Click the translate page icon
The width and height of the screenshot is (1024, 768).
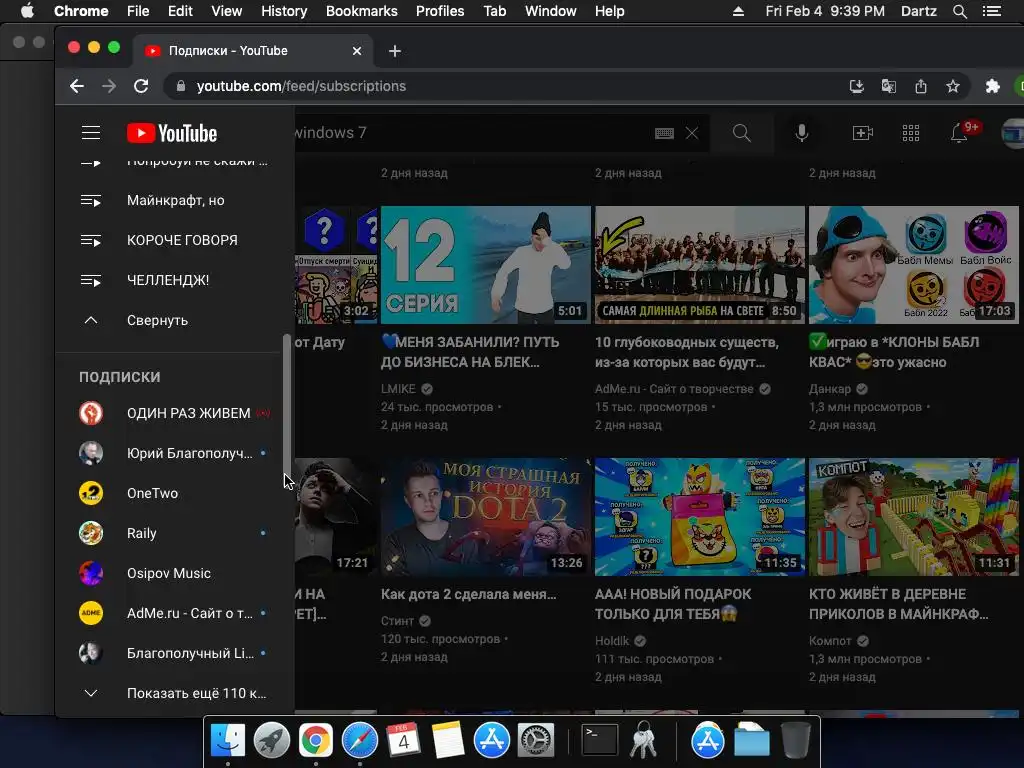pyautogui.click(x=888, y=86)
